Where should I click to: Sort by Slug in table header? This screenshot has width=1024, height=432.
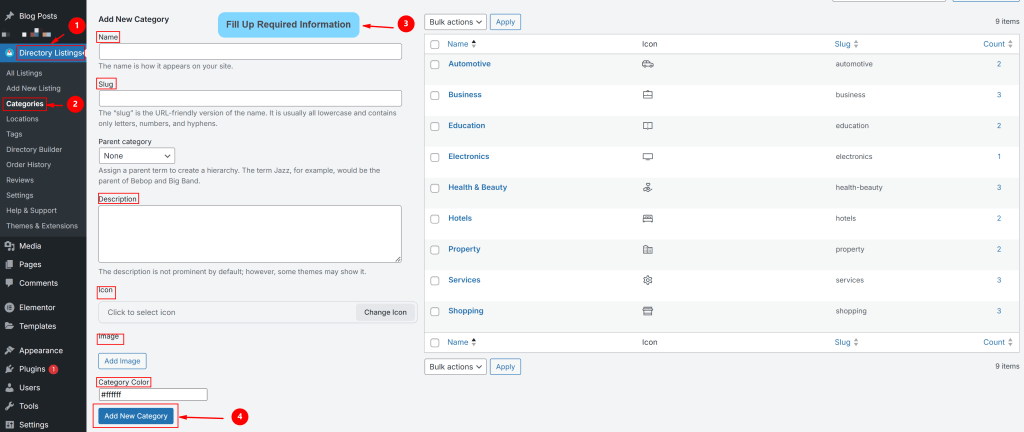click(846, 44)
